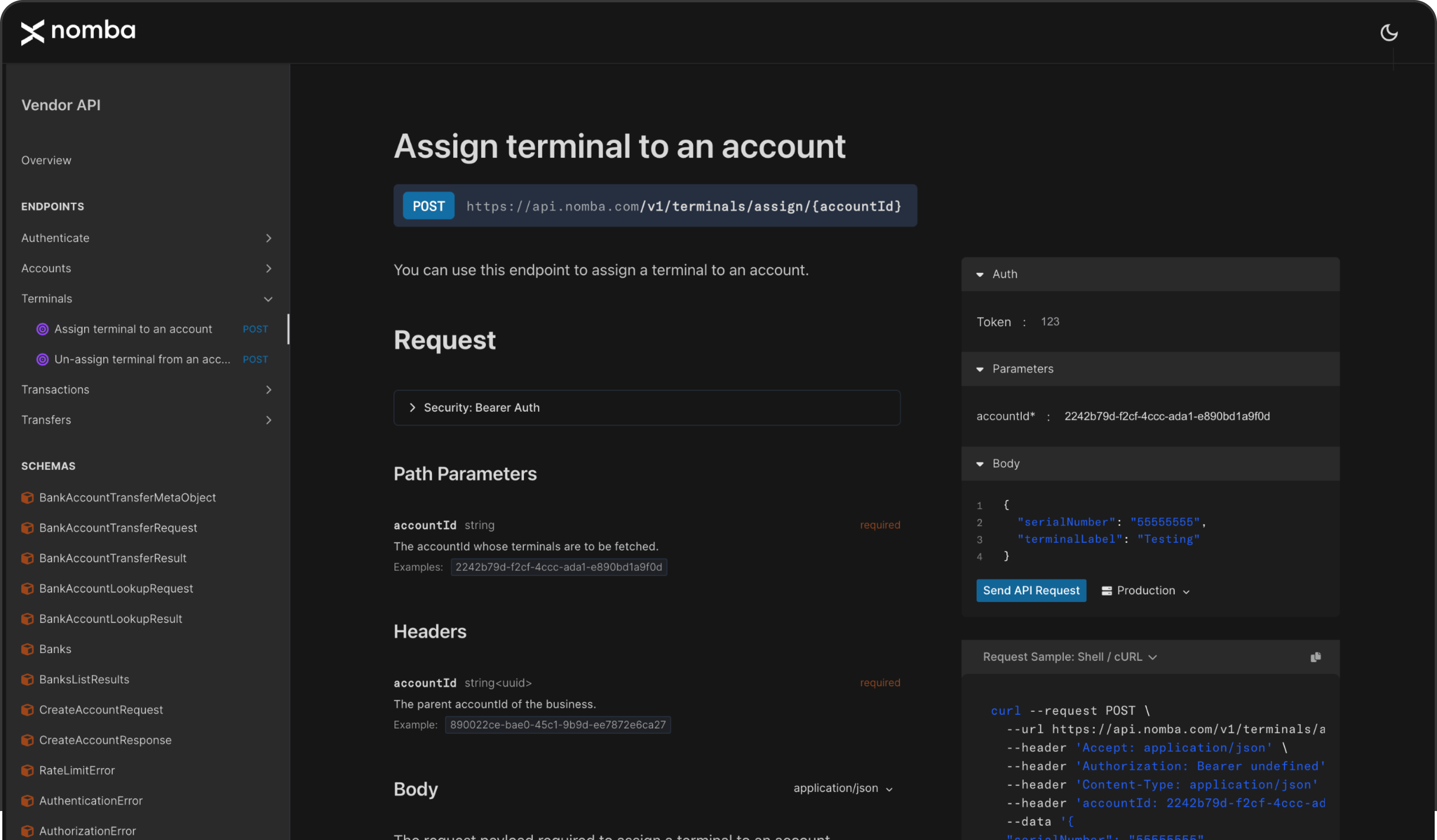Open CreateAccountRequest schema
The image size is (1437, 840).
click(x=101, y=709)
